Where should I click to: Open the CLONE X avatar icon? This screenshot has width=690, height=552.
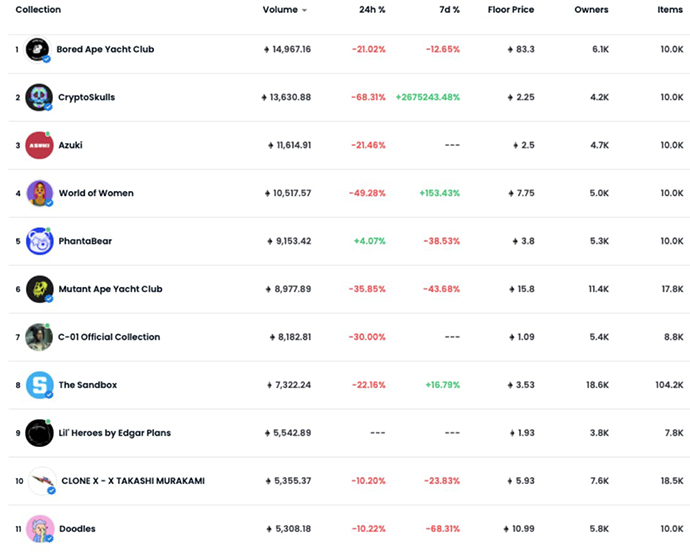click(42, 481)
